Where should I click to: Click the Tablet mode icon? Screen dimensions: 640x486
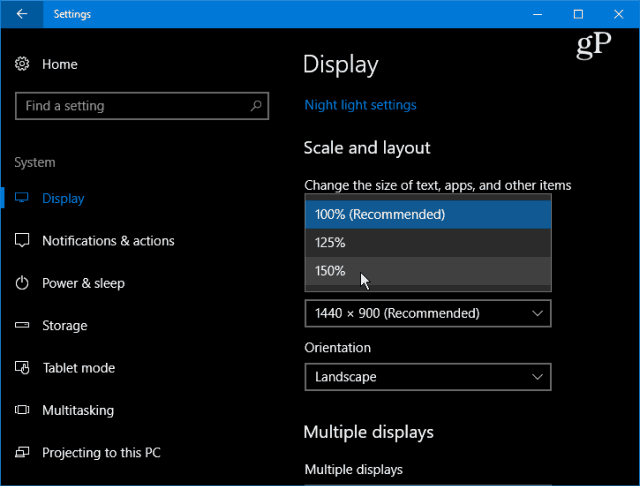point(22,368)
